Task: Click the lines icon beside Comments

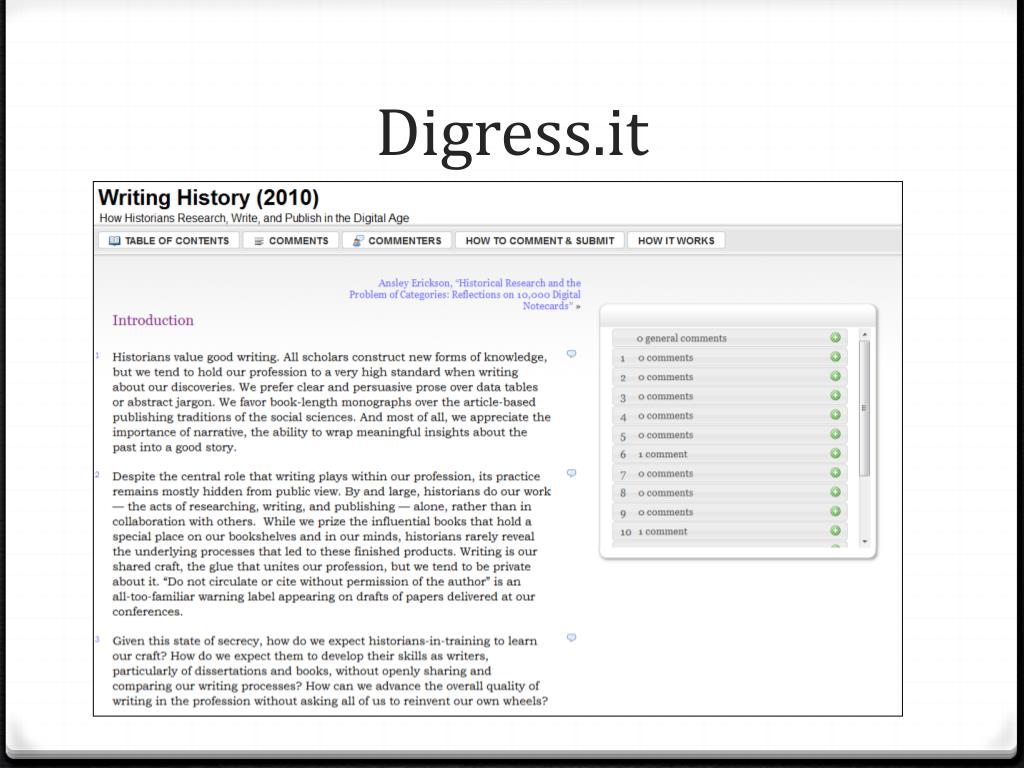Action: [x=259, y=241]
